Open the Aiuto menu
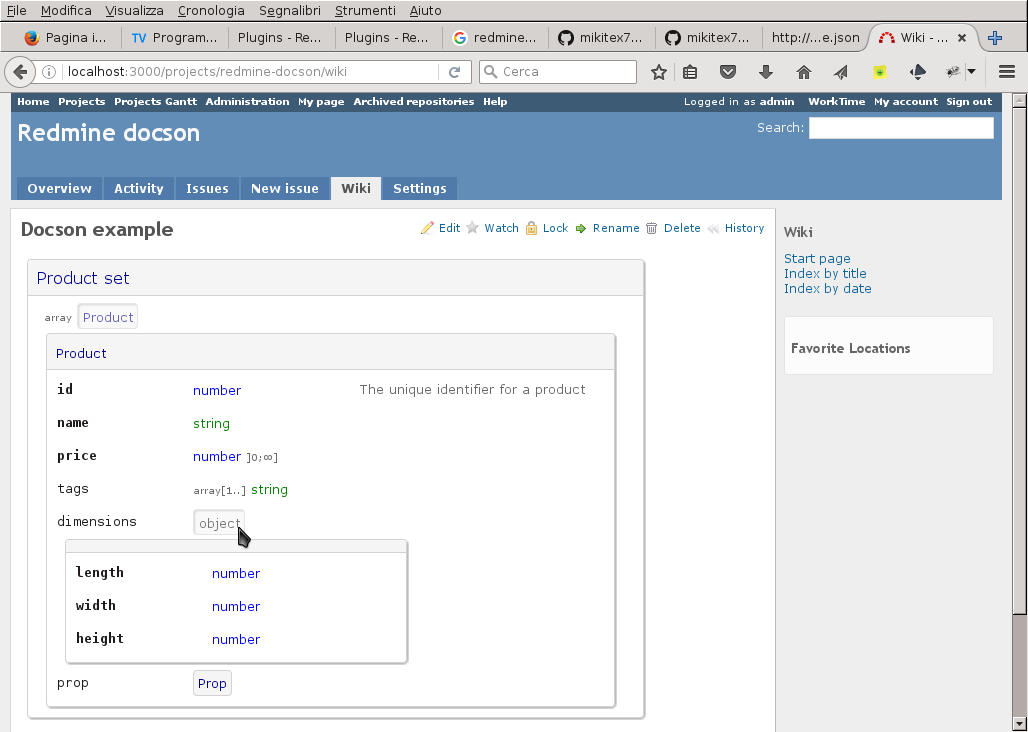This screenshot has height=732, width=1028. click(425, 10)
